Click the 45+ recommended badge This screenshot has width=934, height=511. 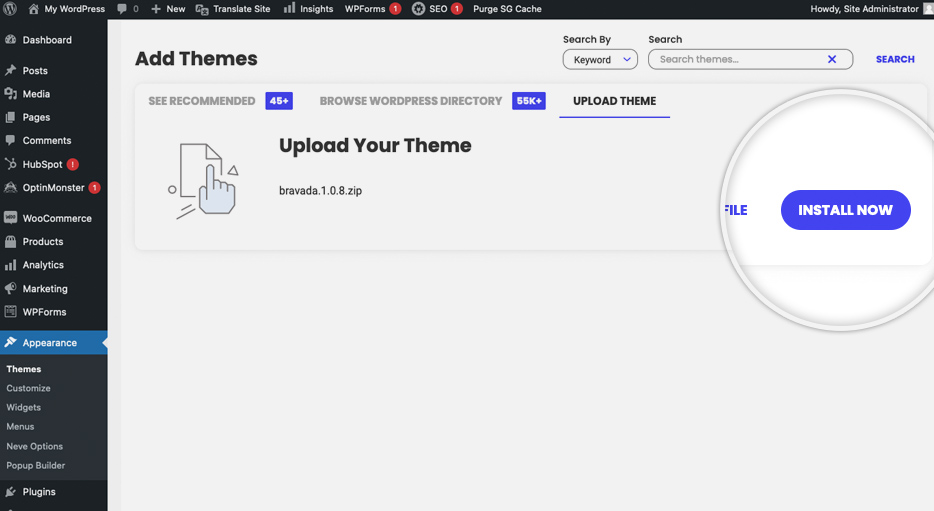[x=279, y=101]
